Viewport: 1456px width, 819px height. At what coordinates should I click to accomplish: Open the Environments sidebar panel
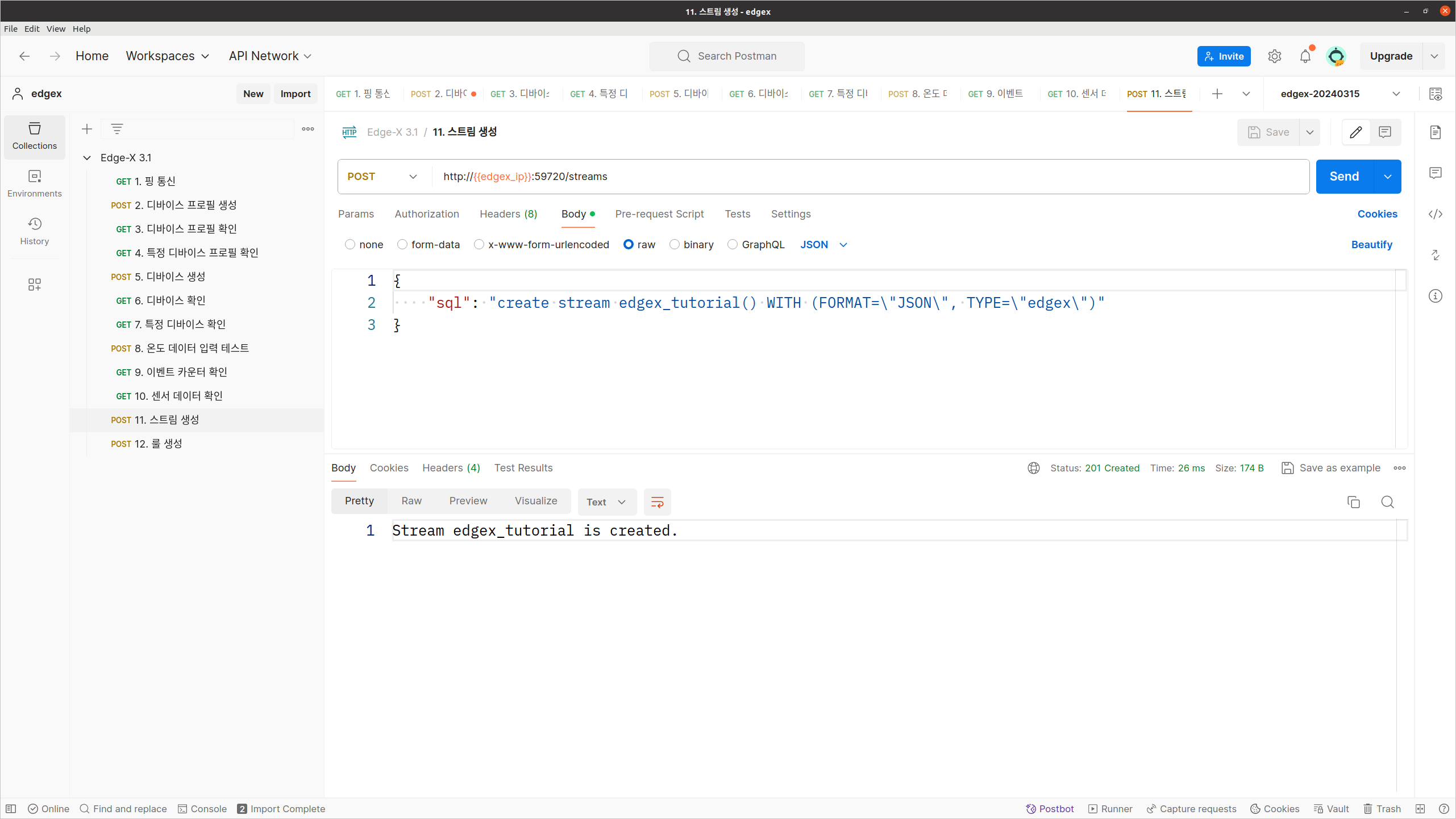pyautogui.click(x=35, y=184)
